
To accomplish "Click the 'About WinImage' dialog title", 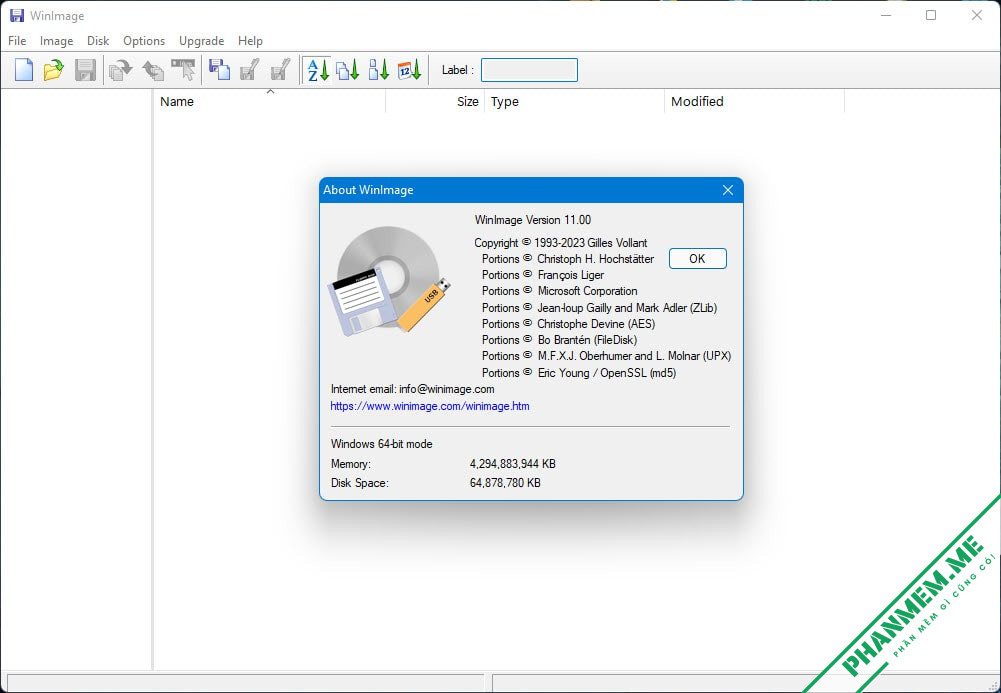I will click(368, 190).
